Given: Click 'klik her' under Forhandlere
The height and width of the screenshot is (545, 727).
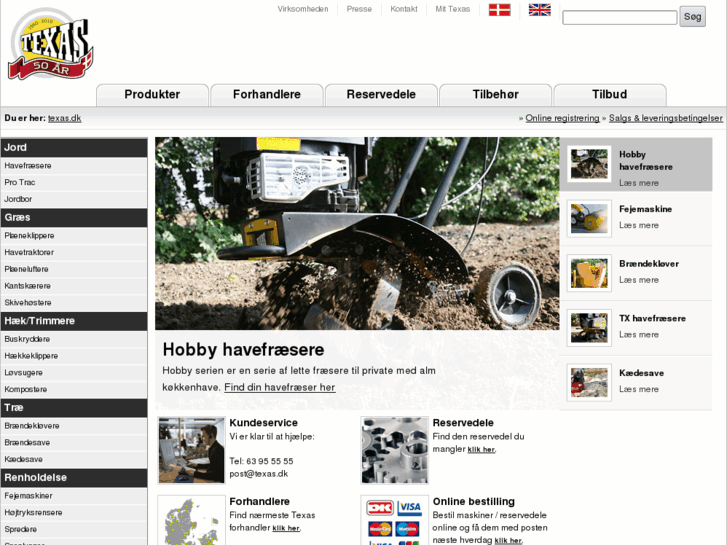Looking at the screenshot, I should pos(286,528).
